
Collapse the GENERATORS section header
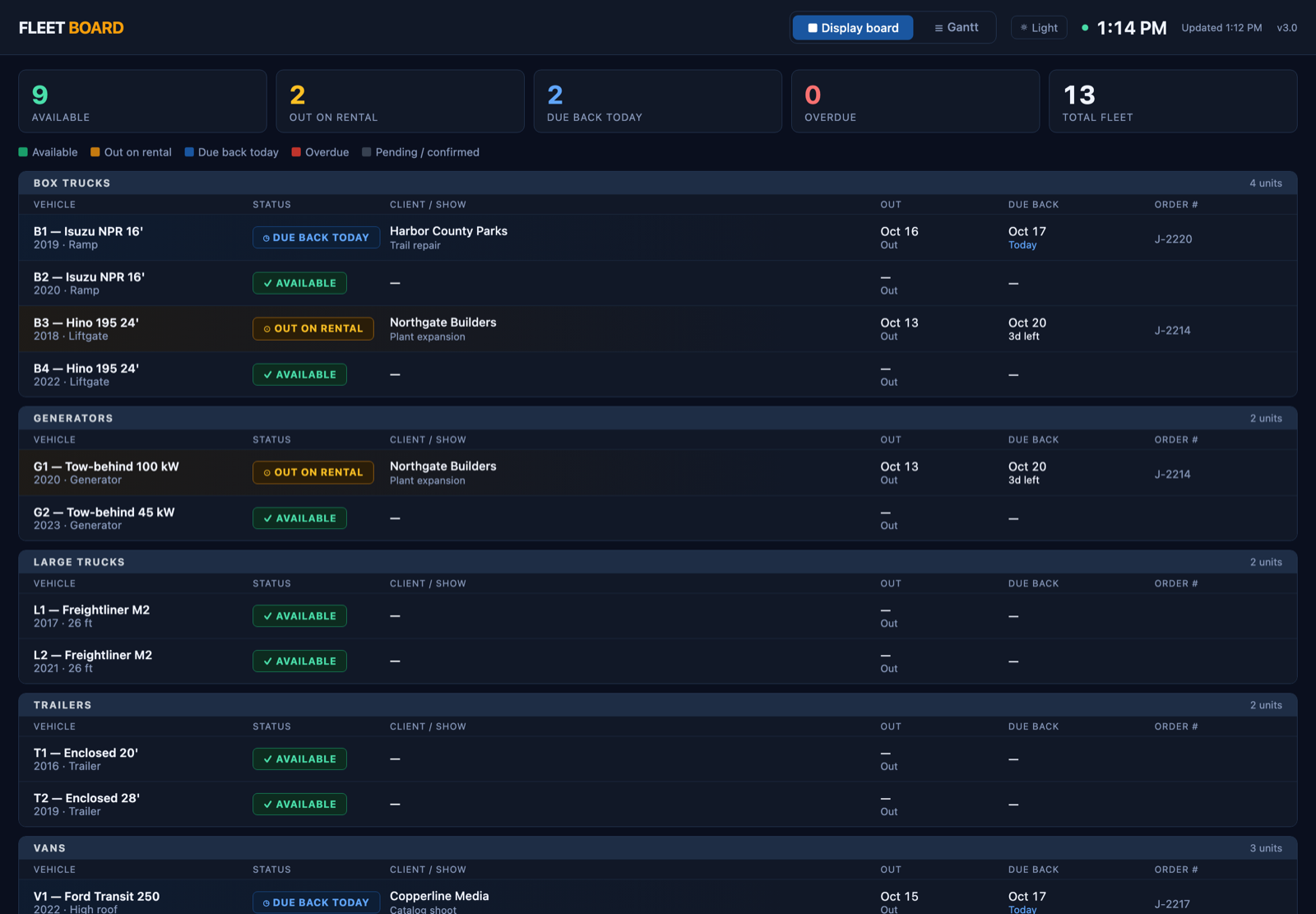[657, 418]
